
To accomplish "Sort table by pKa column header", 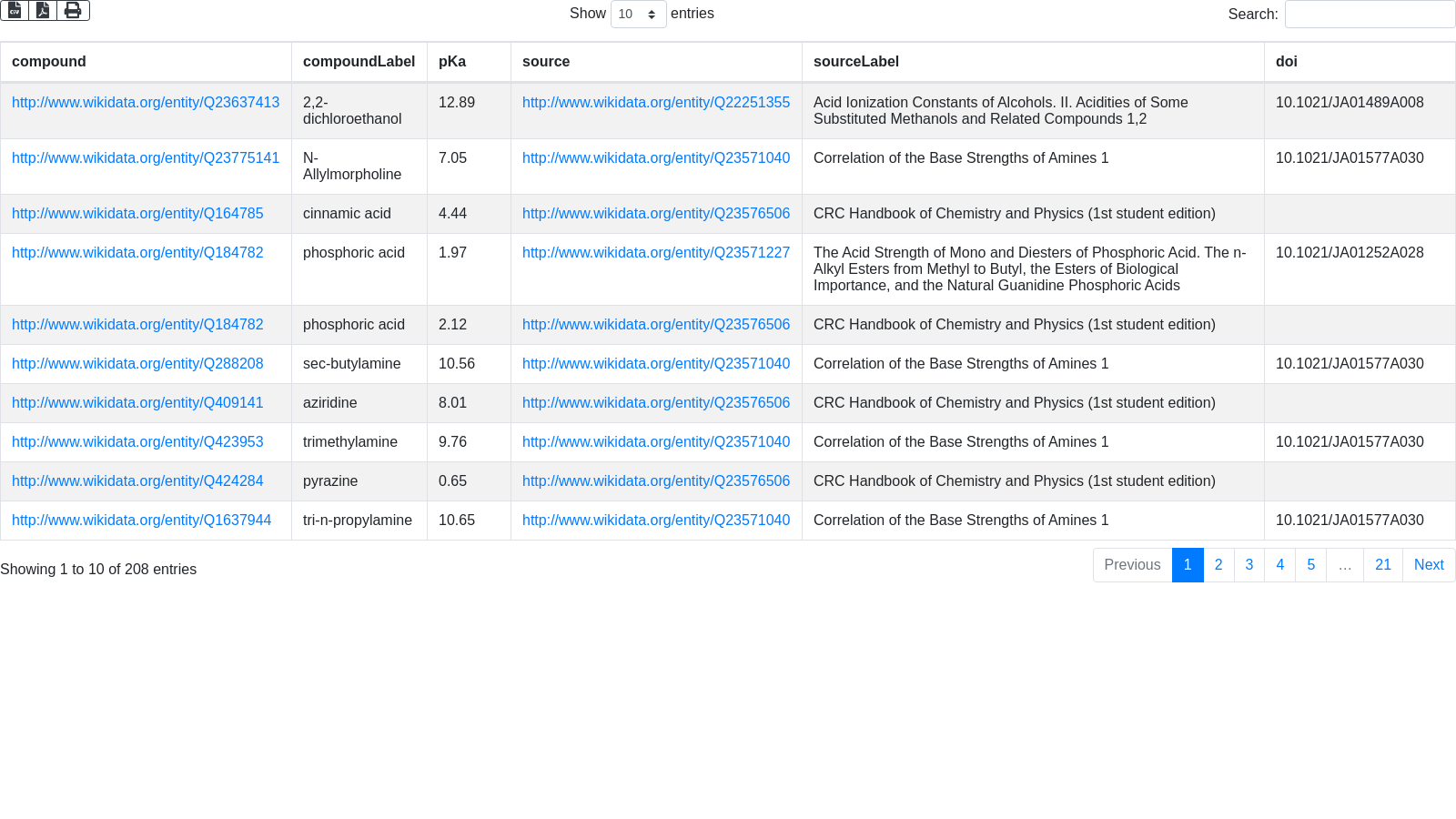I will 452,62.
